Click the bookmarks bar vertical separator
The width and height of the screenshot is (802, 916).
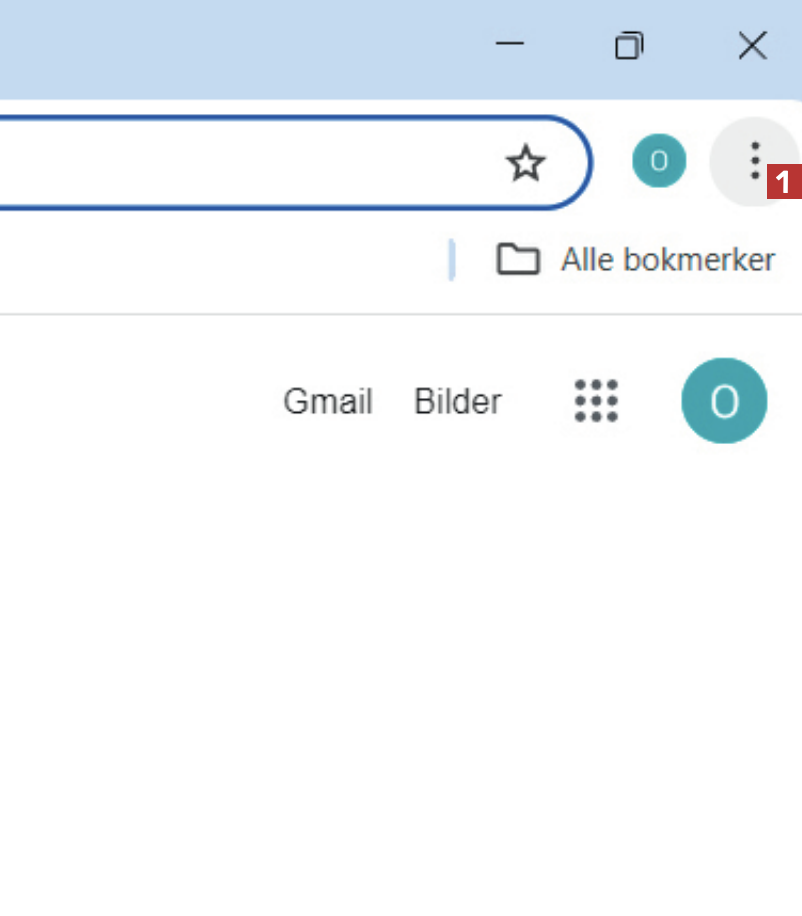tap(452, 260)
